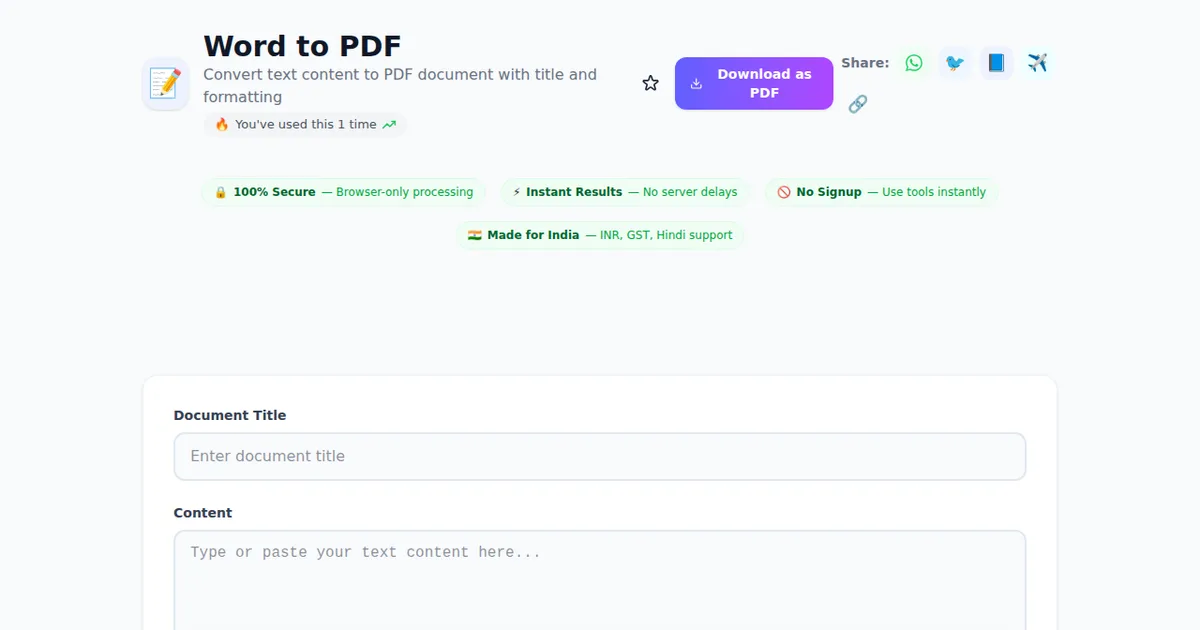Click the Document Title field label

click(230, 415)
